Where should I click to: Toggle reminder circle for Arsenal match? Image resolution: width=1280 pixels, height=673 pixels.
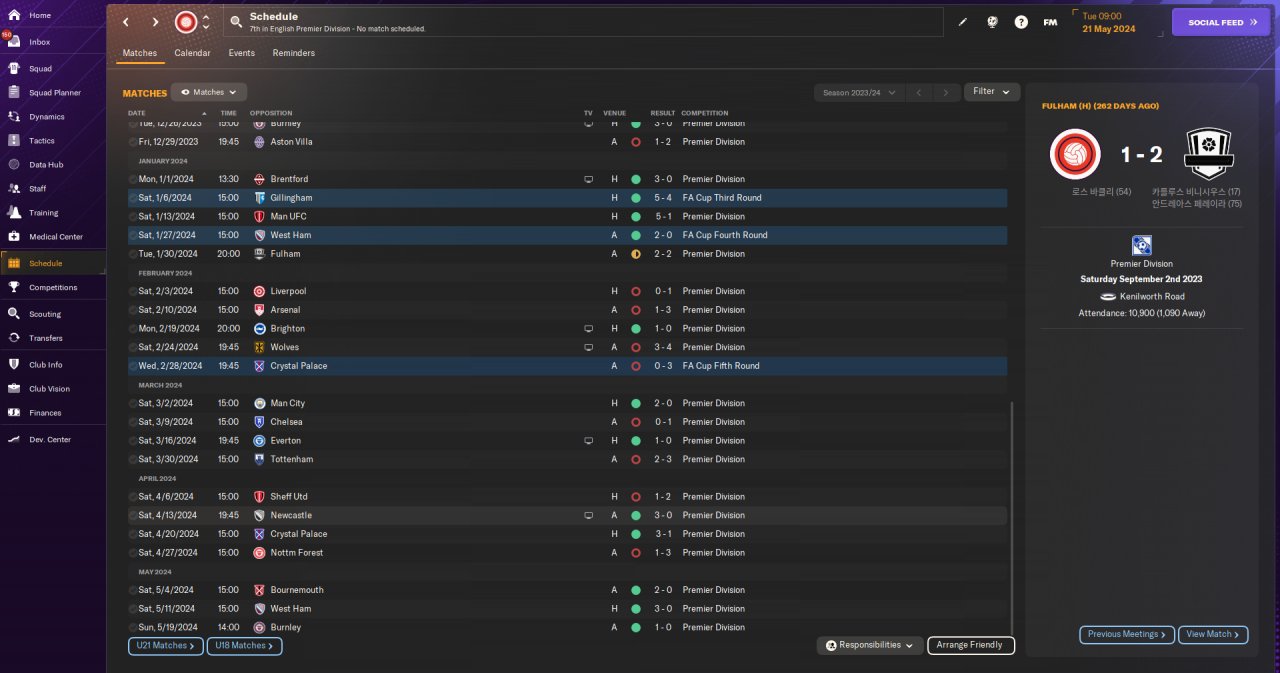(x=133, y=310)
